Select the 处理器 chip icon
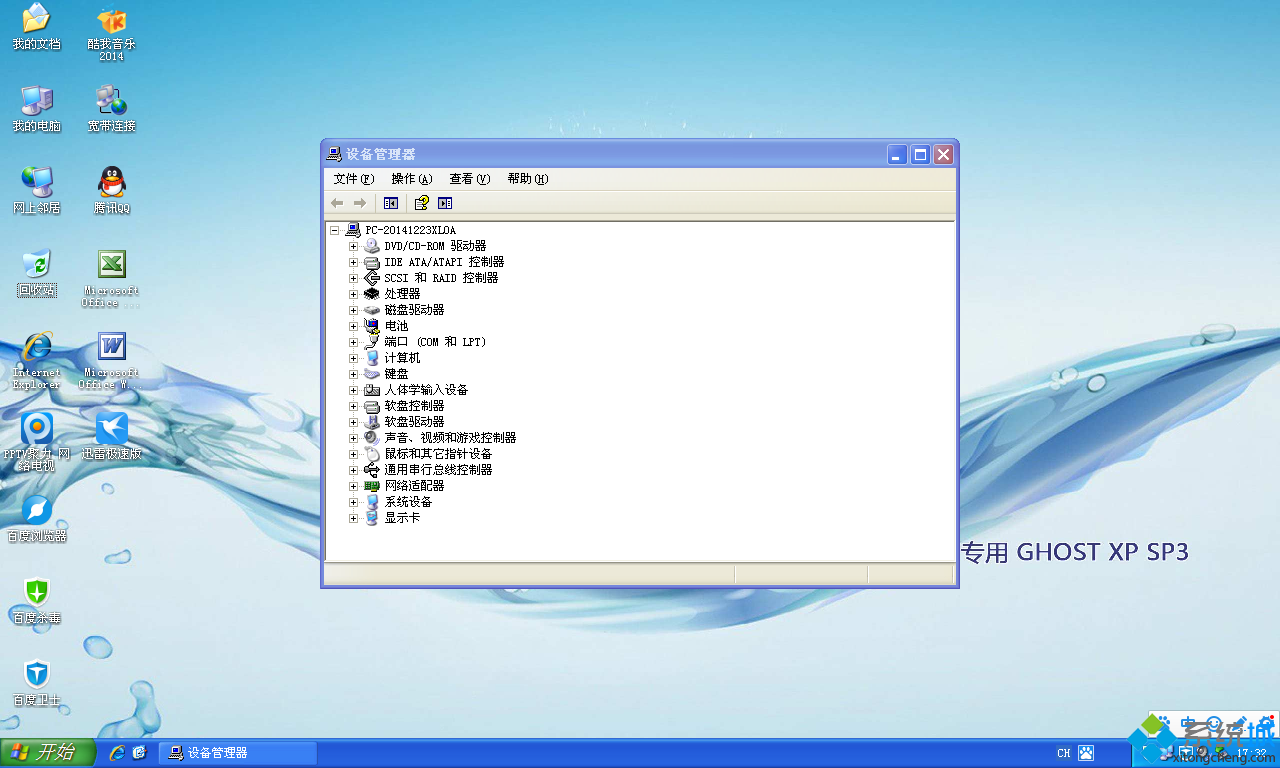1280x768 pixels. click(371, 294)
